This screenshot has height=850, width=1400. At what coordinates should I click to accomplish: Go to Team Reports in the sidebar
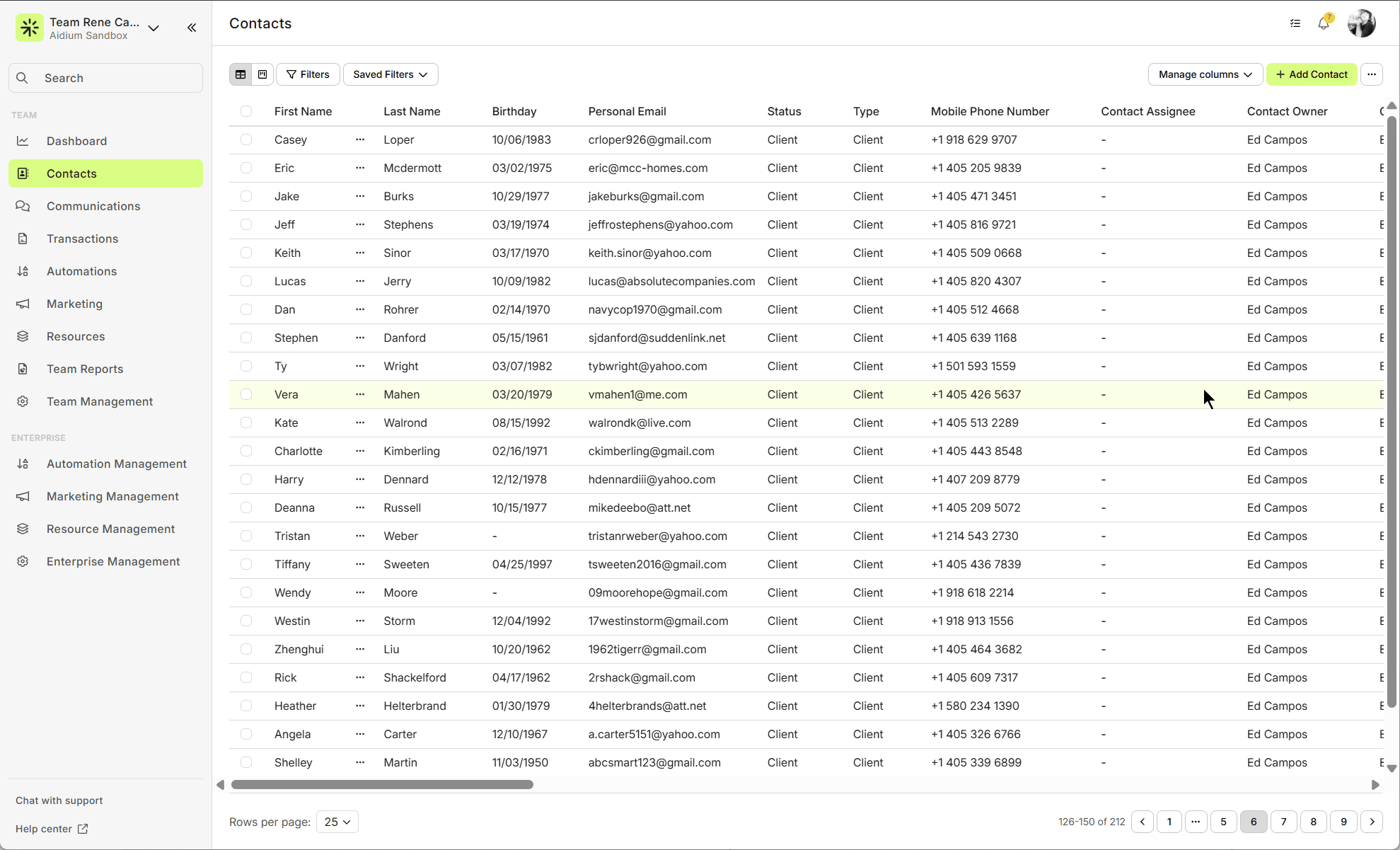85,369
